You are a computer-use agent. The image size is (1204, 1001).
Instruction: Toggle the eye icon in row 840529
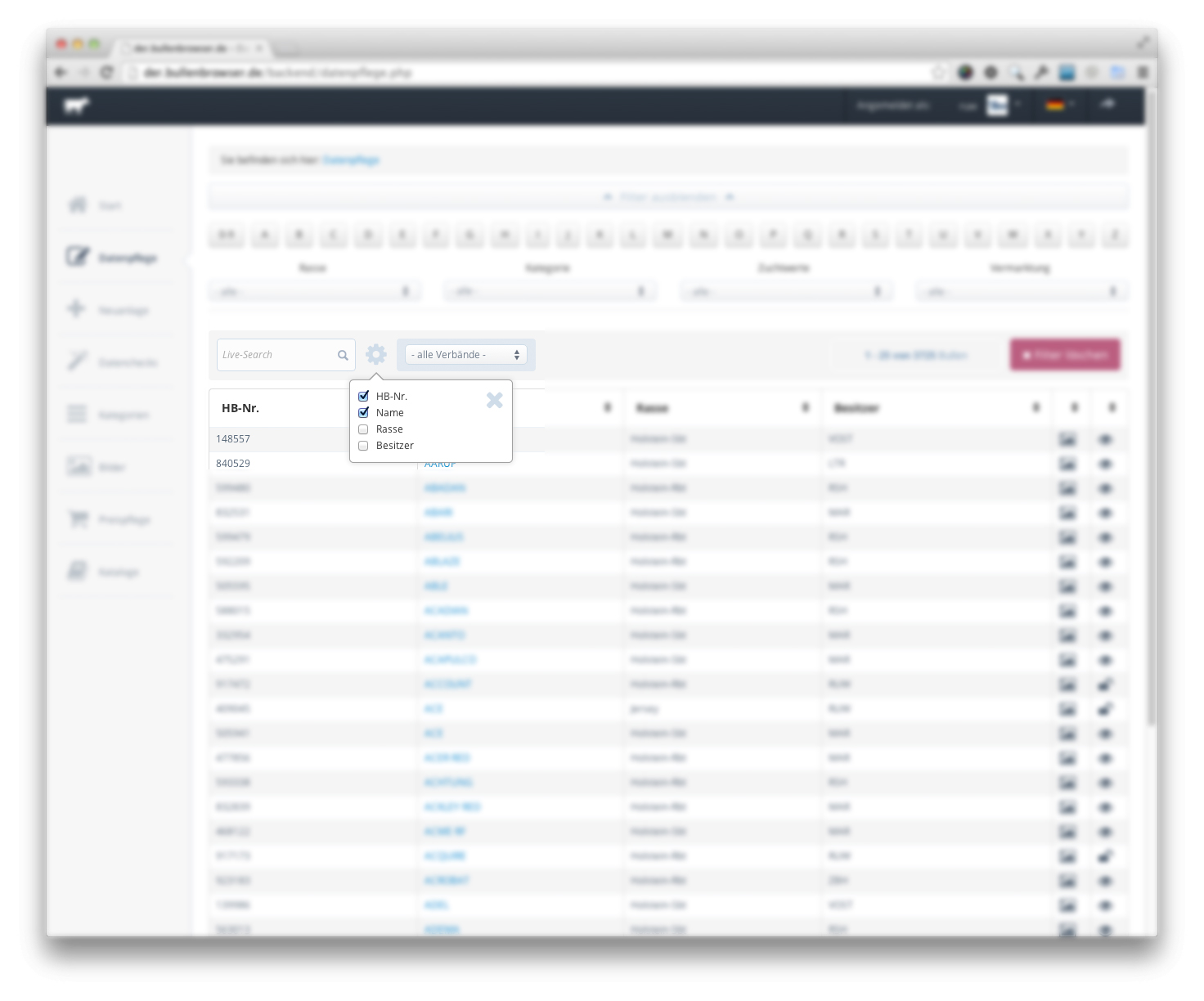(1105, 464)
